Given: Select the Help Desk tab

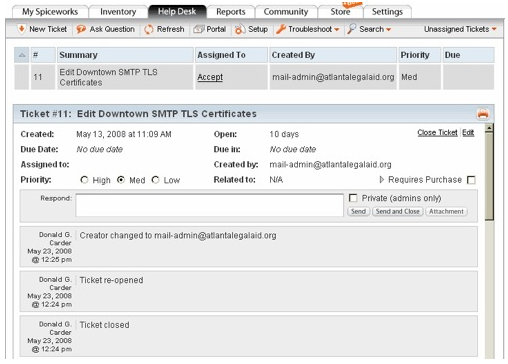Looking at the screenshot, I should tap(177, 12).
